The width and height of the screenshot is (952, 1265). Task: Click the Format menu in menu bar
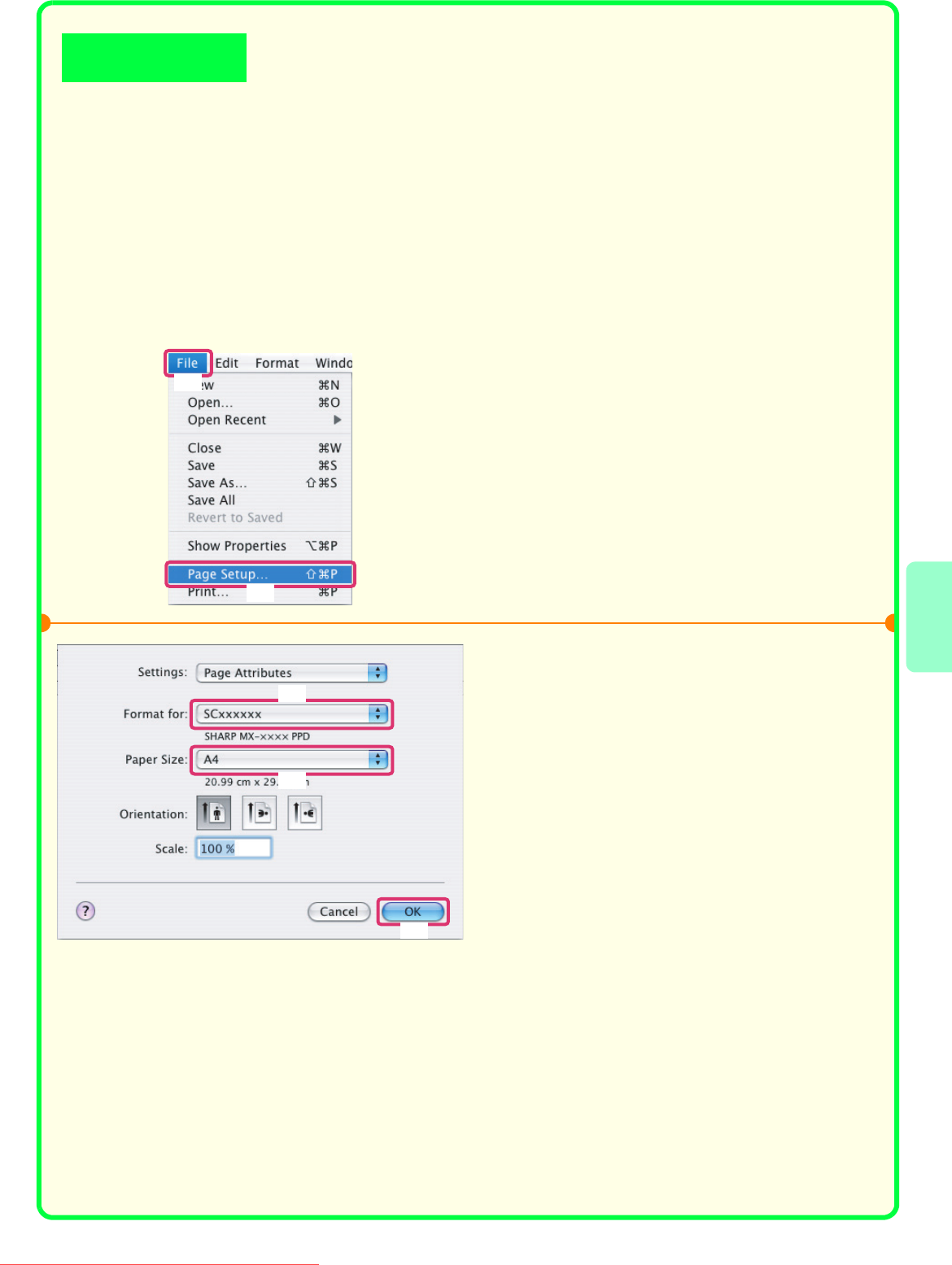(277, 363)
